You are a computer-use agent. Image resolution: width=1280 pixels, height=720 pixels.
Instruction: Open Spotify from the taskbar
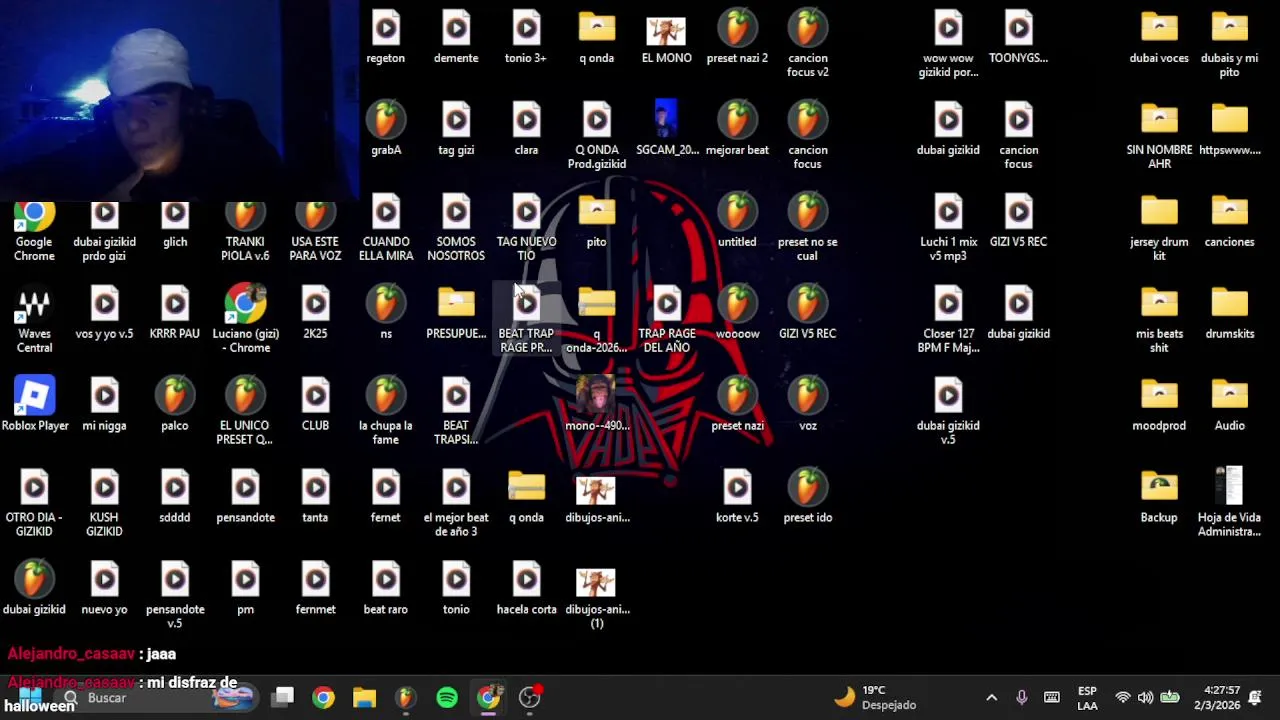[447, 698]
